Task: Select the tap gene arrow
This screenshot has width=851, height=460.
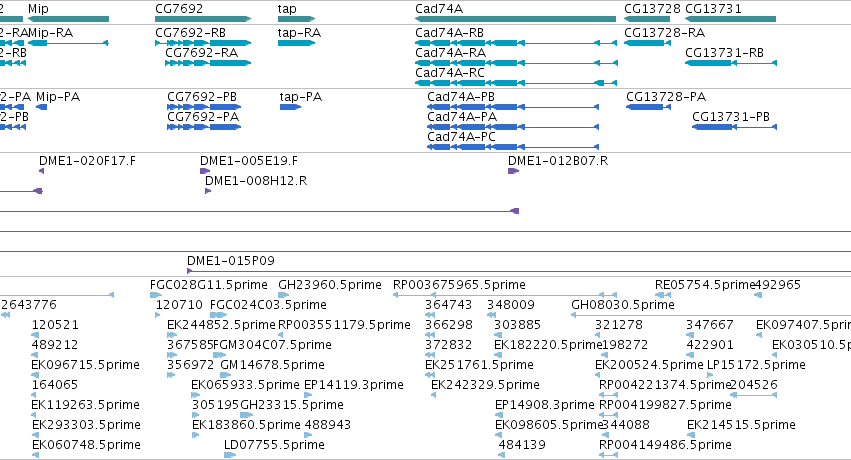Action: coord(296,19)
